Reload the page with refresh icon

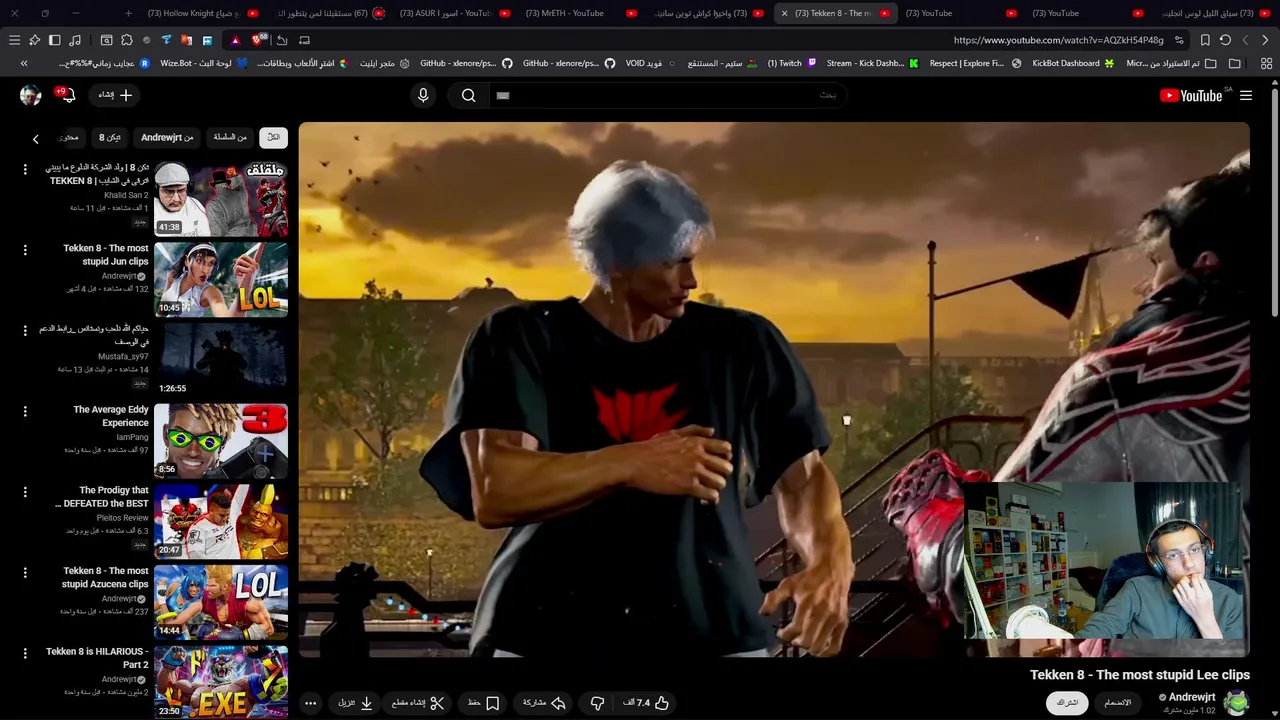click(1225, 40)
